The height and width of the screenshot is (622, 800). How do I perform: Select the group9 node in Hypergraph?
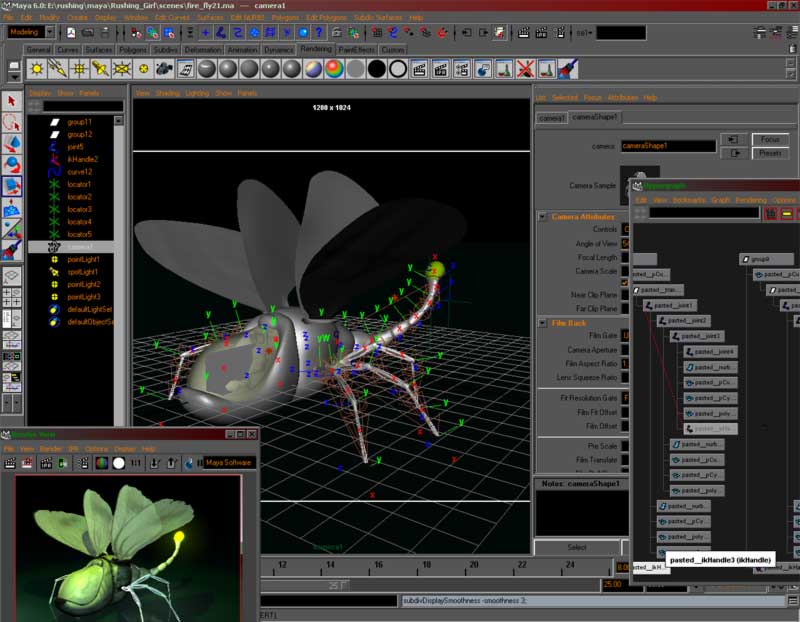pos(767,259)
